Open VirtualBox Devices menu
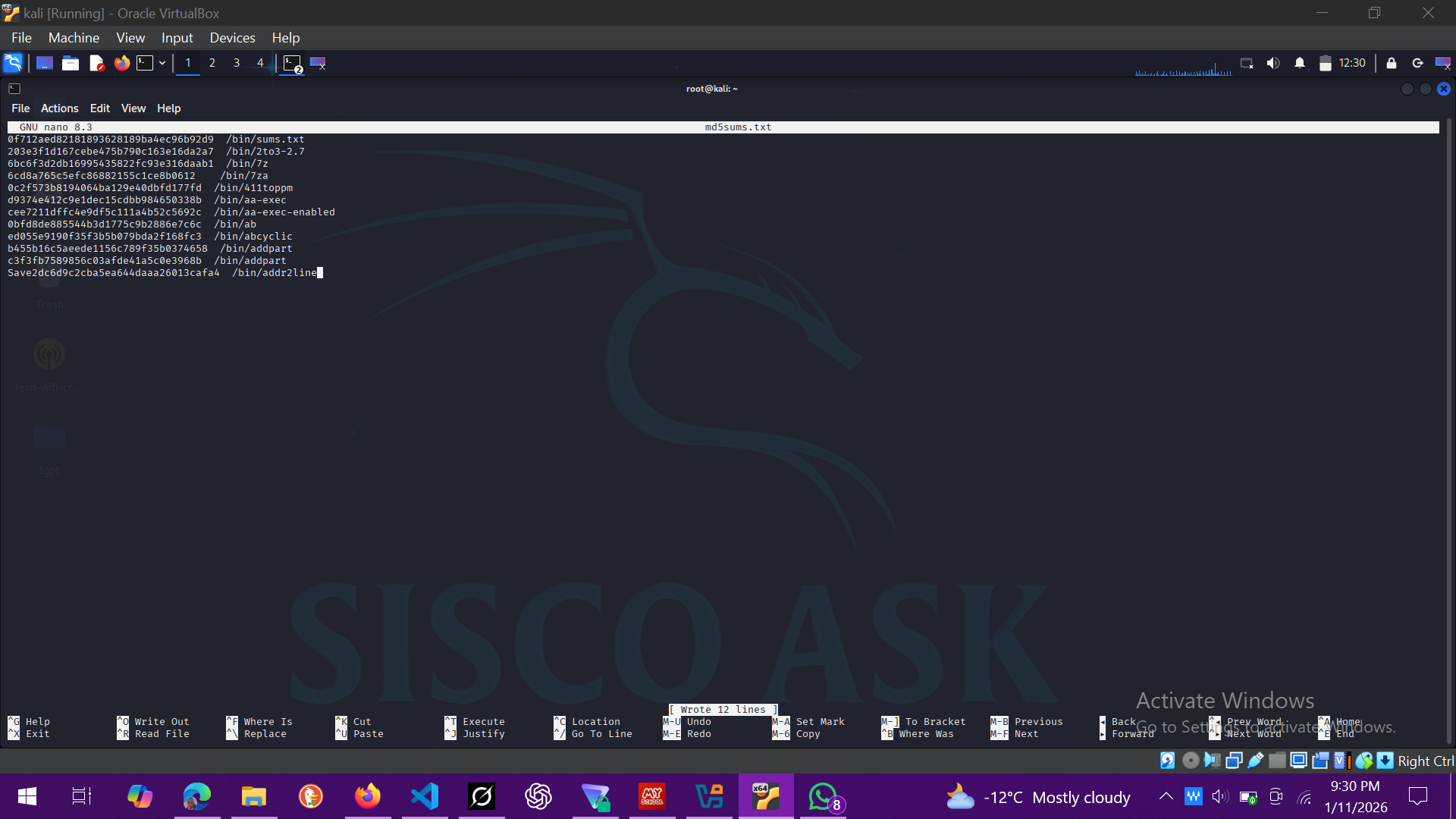The image size is (1456, 819). pos(232,38)
